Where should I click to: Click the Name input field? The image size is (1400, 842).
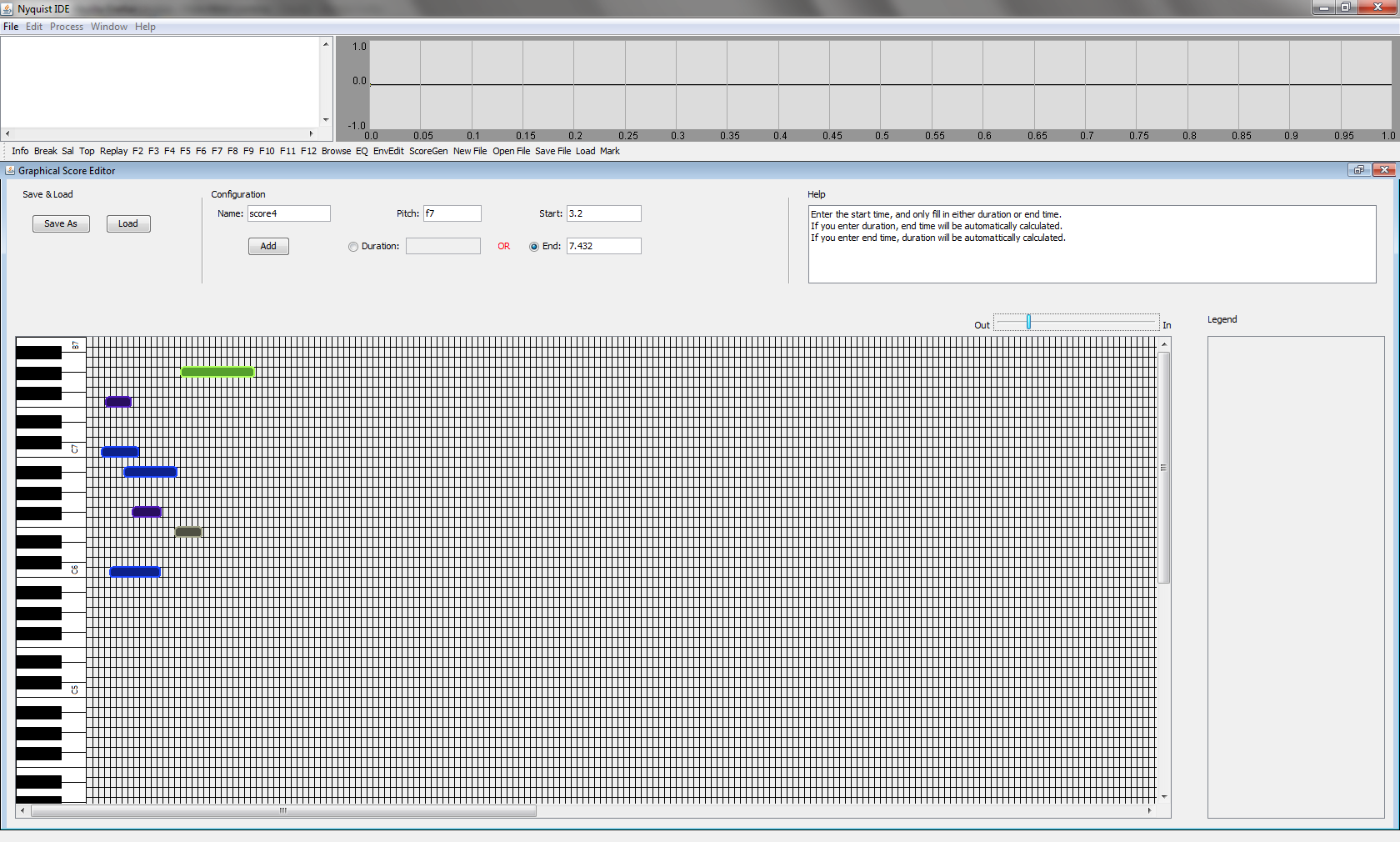[288, 213]
